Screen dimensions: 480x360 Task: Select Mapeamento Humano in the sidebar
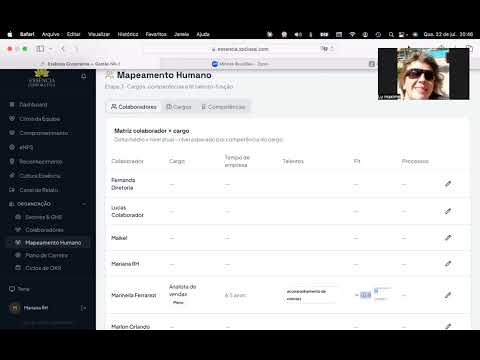(48, 243)
